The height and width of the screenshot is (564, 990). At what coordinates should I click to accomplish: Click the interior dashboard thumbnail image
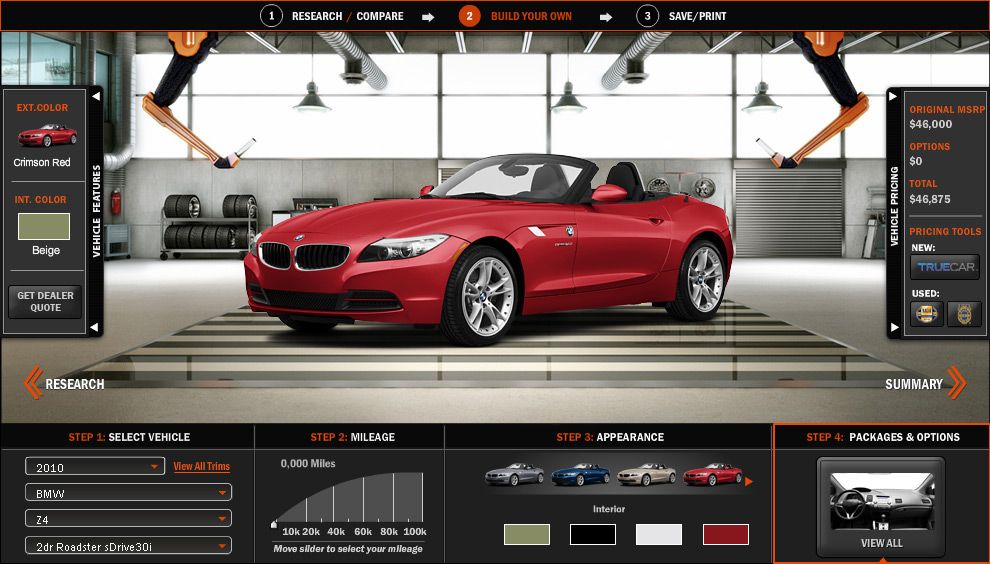[x=881, y=501]
